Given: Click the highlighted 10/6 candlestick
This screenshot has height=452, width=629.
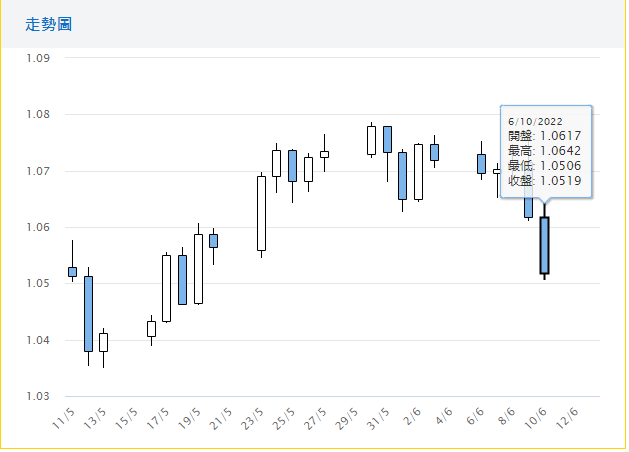Looking at the screenshot, I should 544,245.
